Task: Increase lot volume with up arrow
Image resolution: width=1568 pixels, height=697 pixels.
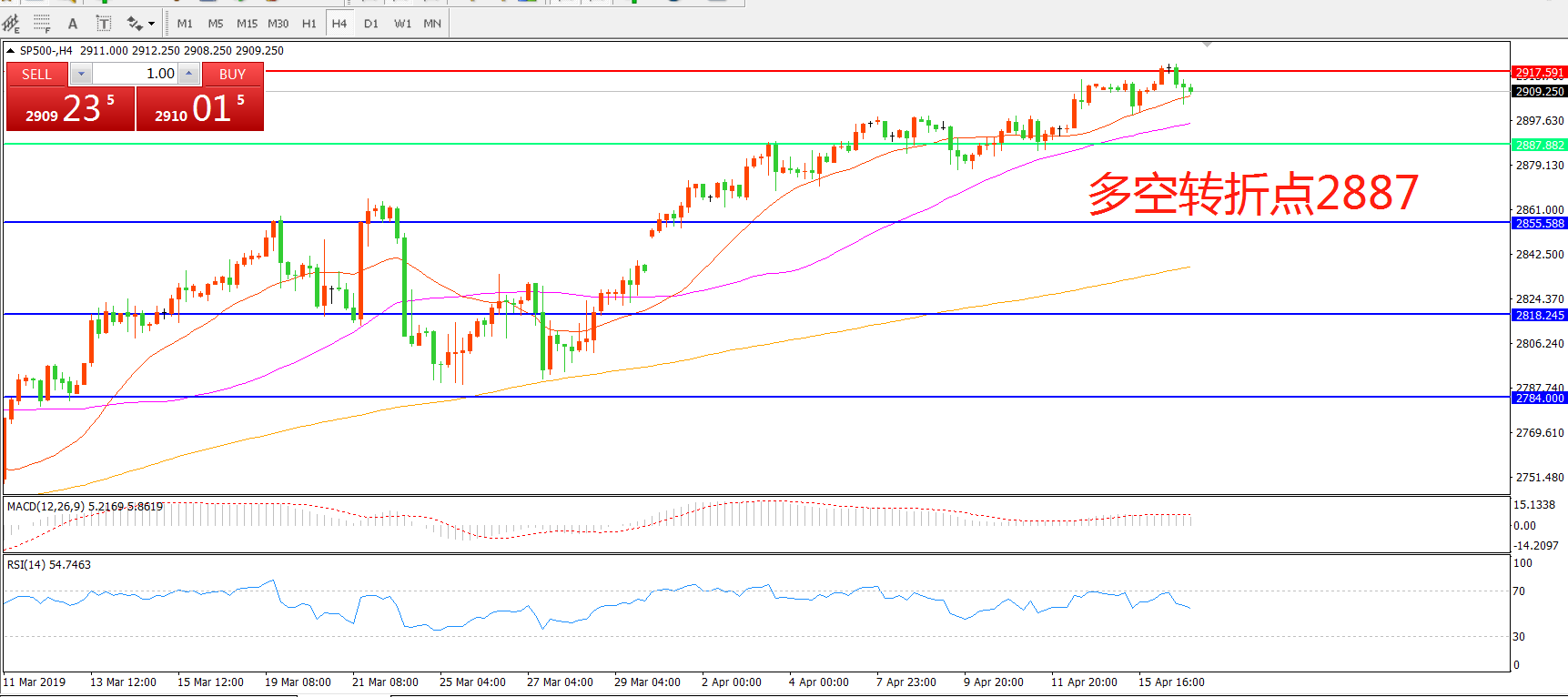Action: 188,74
